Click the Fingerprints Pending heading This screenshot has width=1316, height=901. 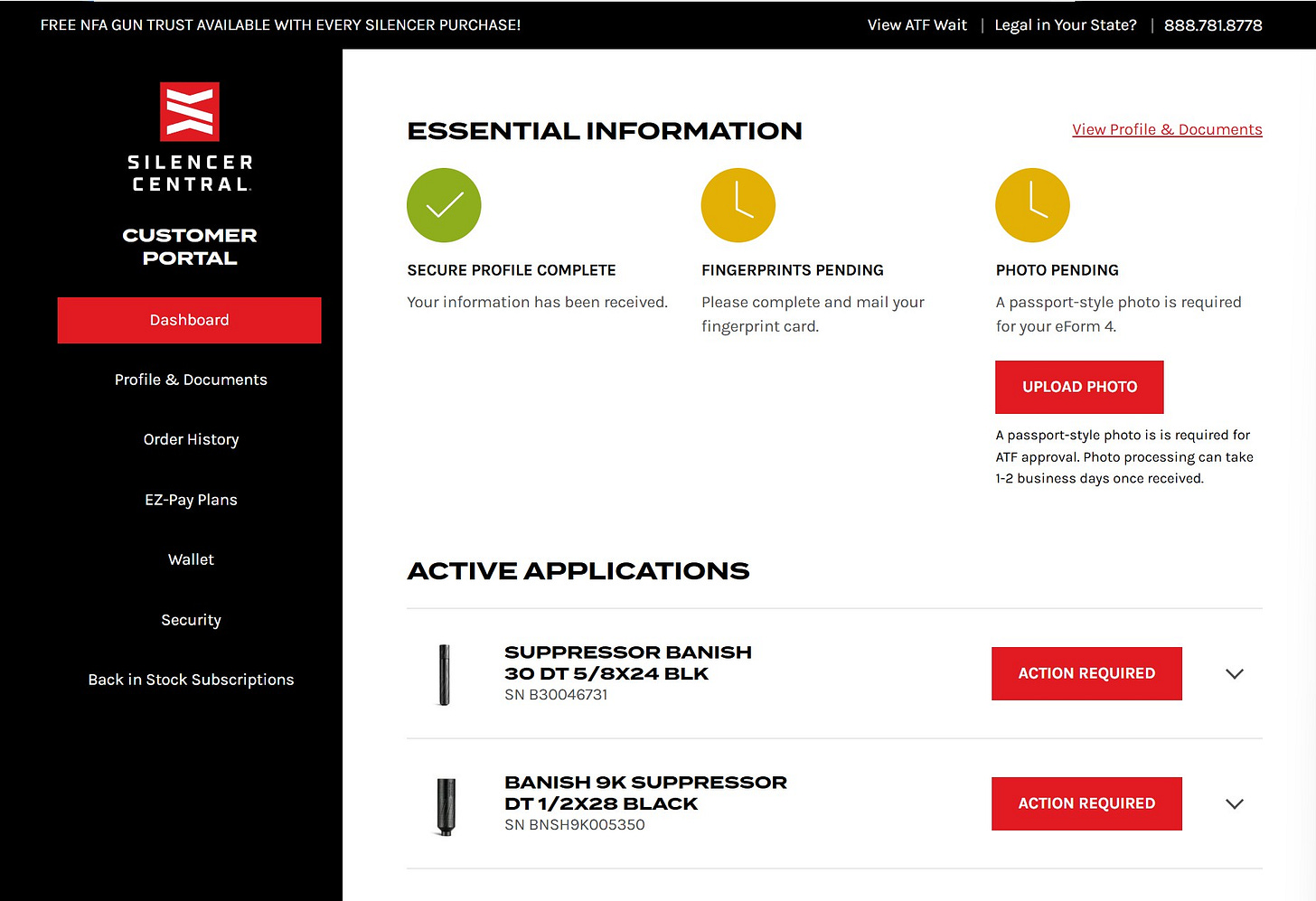[793, 270]
